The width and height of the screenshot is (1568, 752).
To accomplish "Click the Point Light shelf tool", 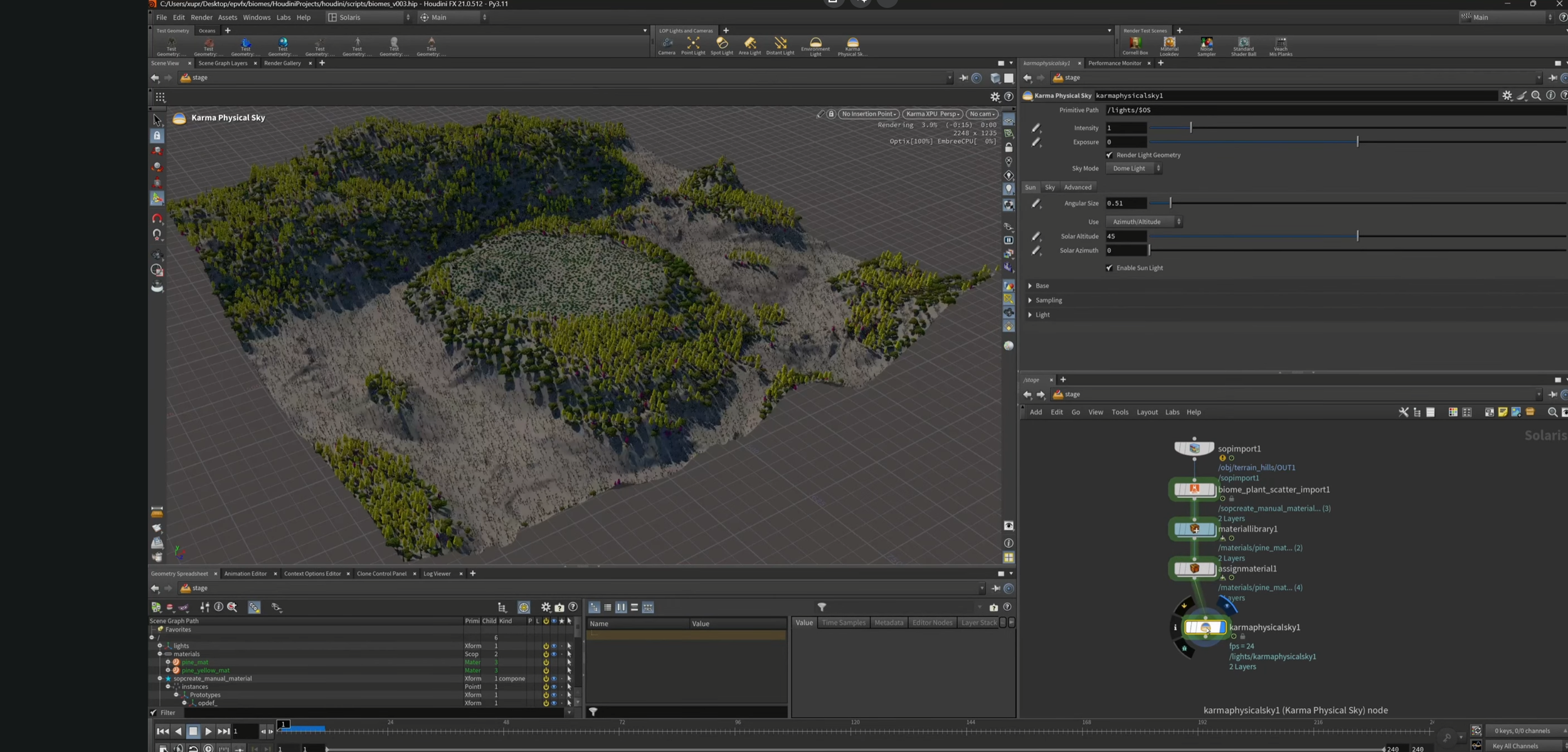I will point(693,45).
